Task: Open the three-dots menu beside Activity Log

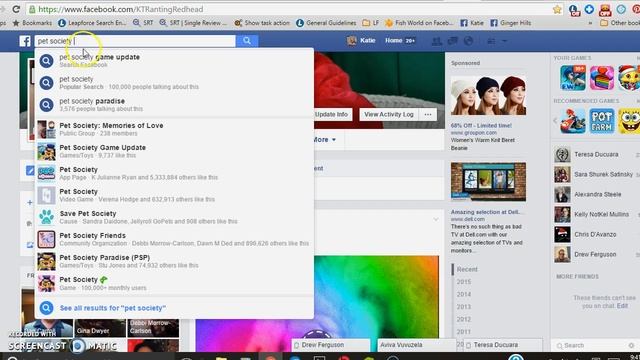Action: (428, 114)
